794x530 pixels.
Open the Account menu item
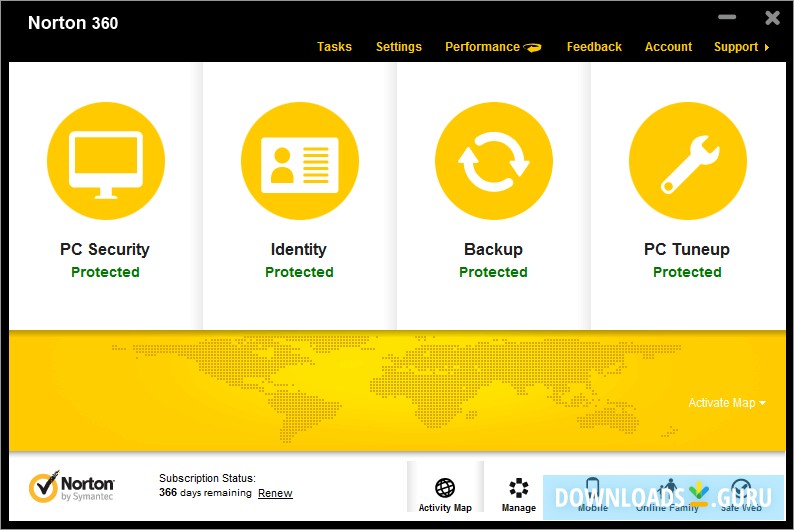click(668, 47)
